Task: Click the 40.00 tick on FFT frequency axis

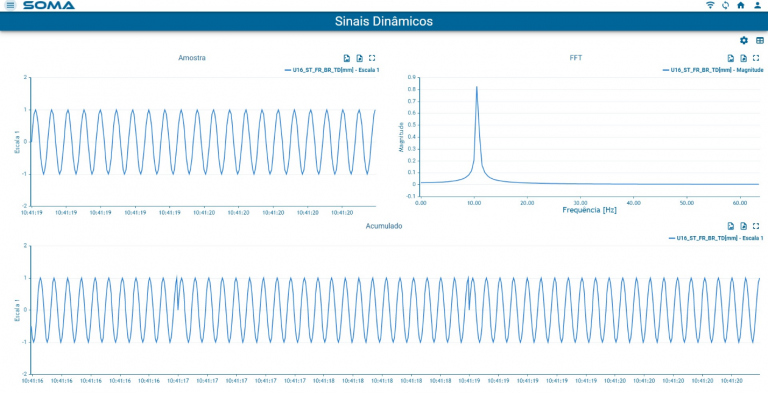Action: click(x=634, y=202)
